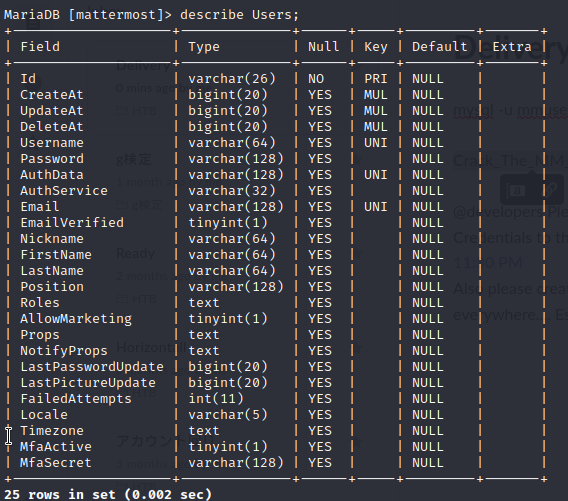
Task: Click the 'int(11)' type value
Action: tap(216, 398)
